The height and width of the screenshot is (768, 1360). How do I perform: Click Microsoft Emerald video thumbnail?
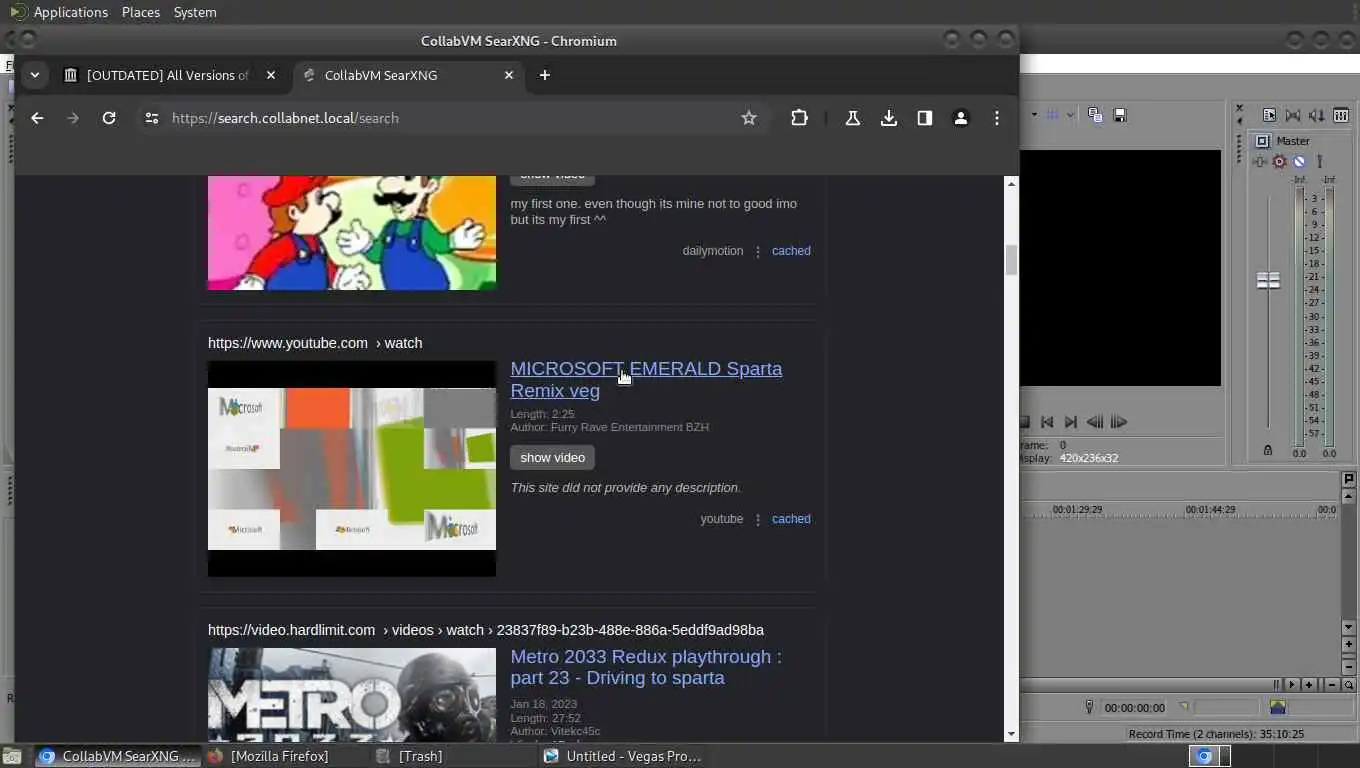(352, 468)
